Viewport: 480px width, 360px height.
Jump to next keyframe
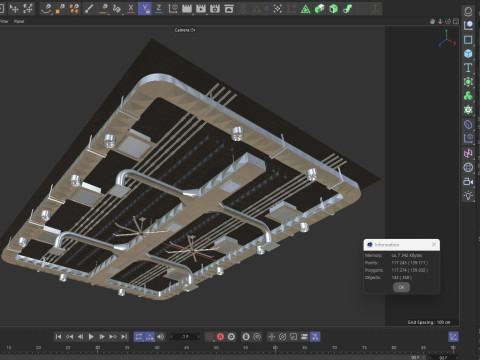point(113,337)
